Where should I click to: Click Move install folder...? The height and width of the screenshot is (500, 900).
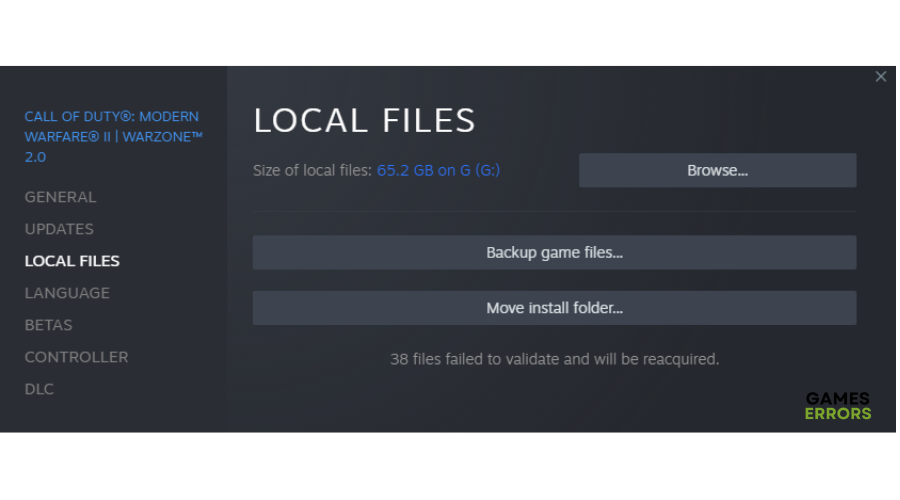click(x=554, y=308)
